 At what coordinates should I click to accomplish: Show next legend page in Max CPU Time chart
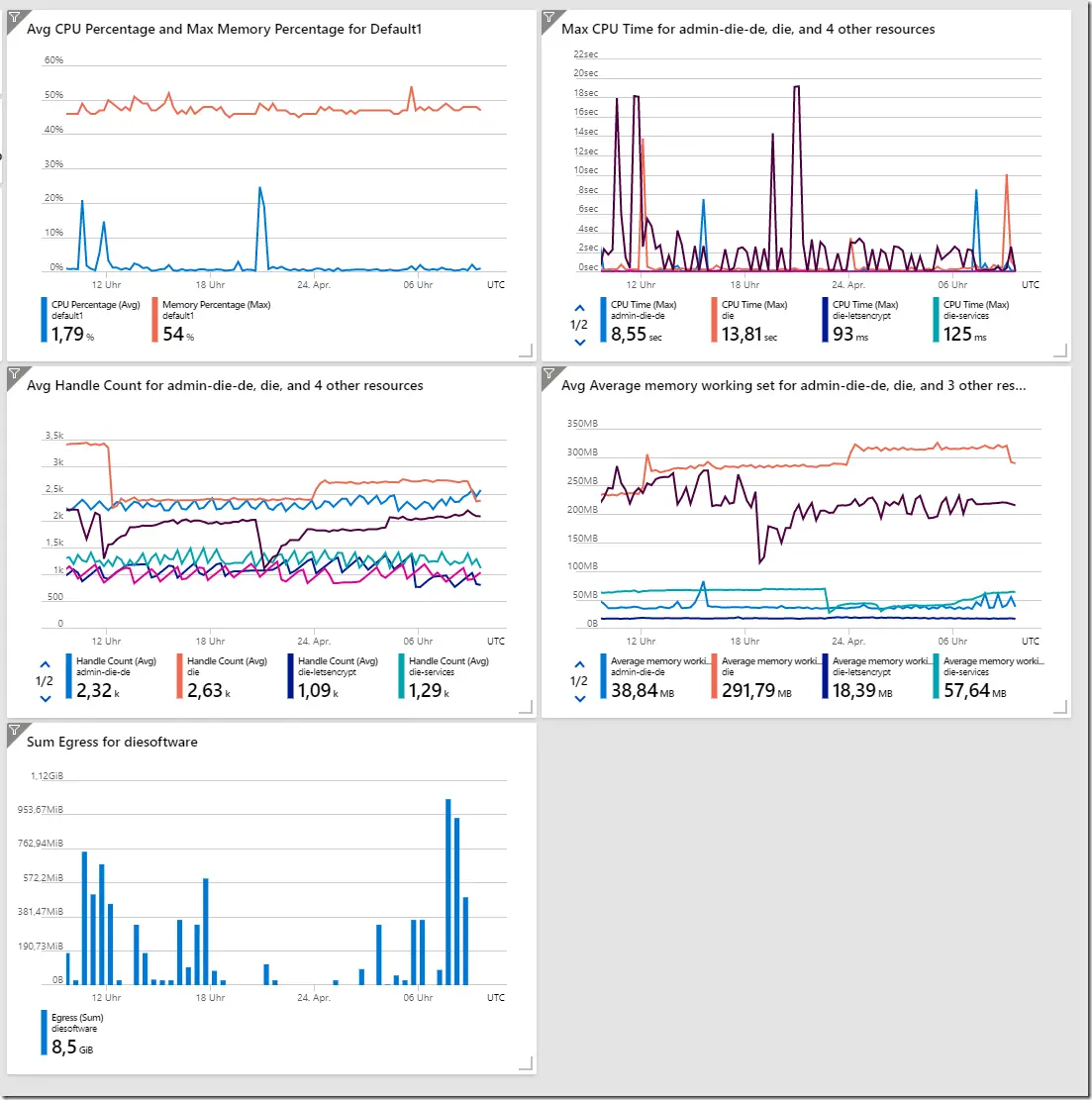tap(579, 343)
